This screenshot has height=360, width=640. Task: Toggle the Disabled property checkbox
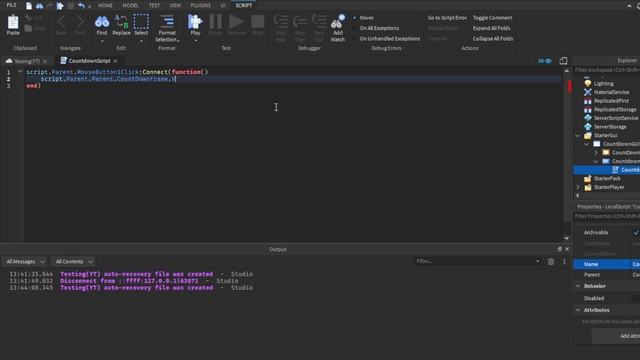coord(636,298)
